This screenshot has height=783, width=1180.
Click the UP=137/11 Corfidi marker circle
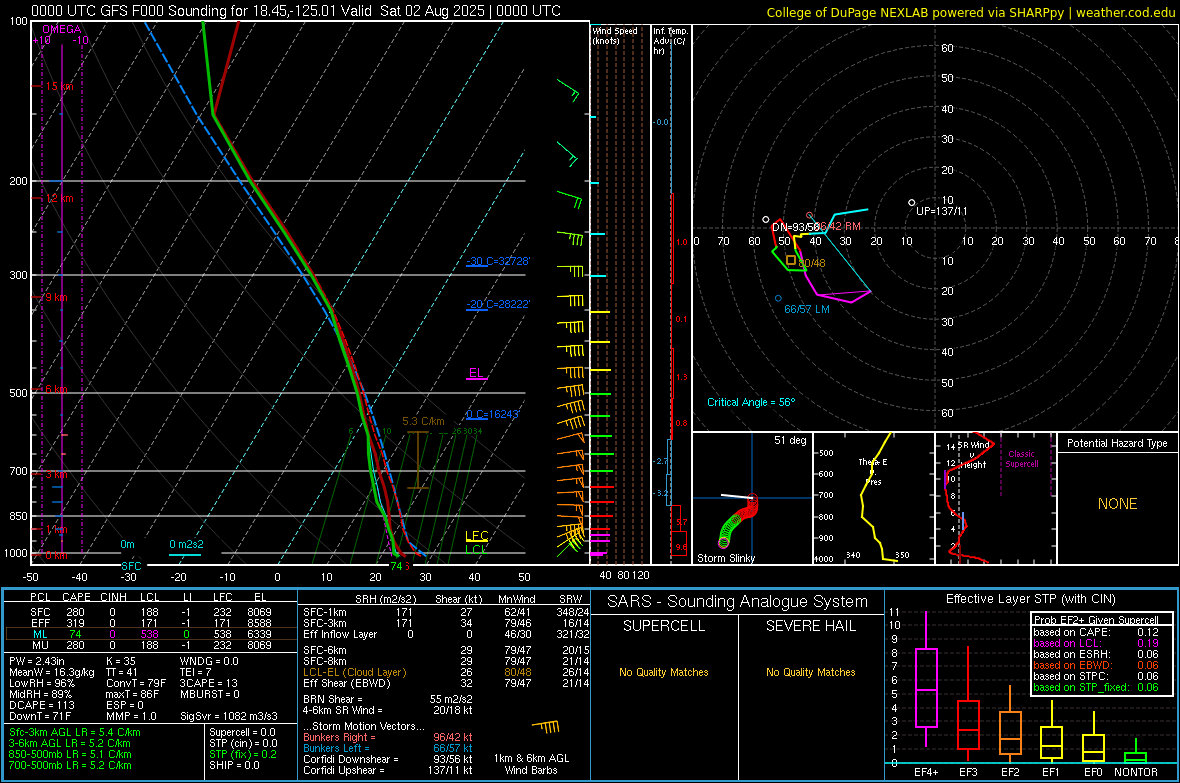pyautogui.click(x=911, y=203)
